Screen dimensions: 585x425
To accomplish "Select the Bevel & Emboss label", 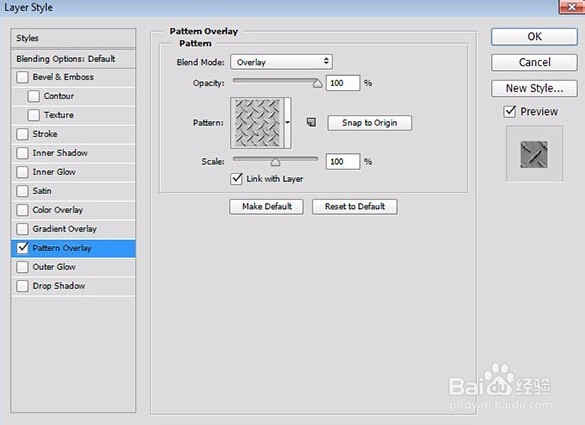I will (63, 77).
